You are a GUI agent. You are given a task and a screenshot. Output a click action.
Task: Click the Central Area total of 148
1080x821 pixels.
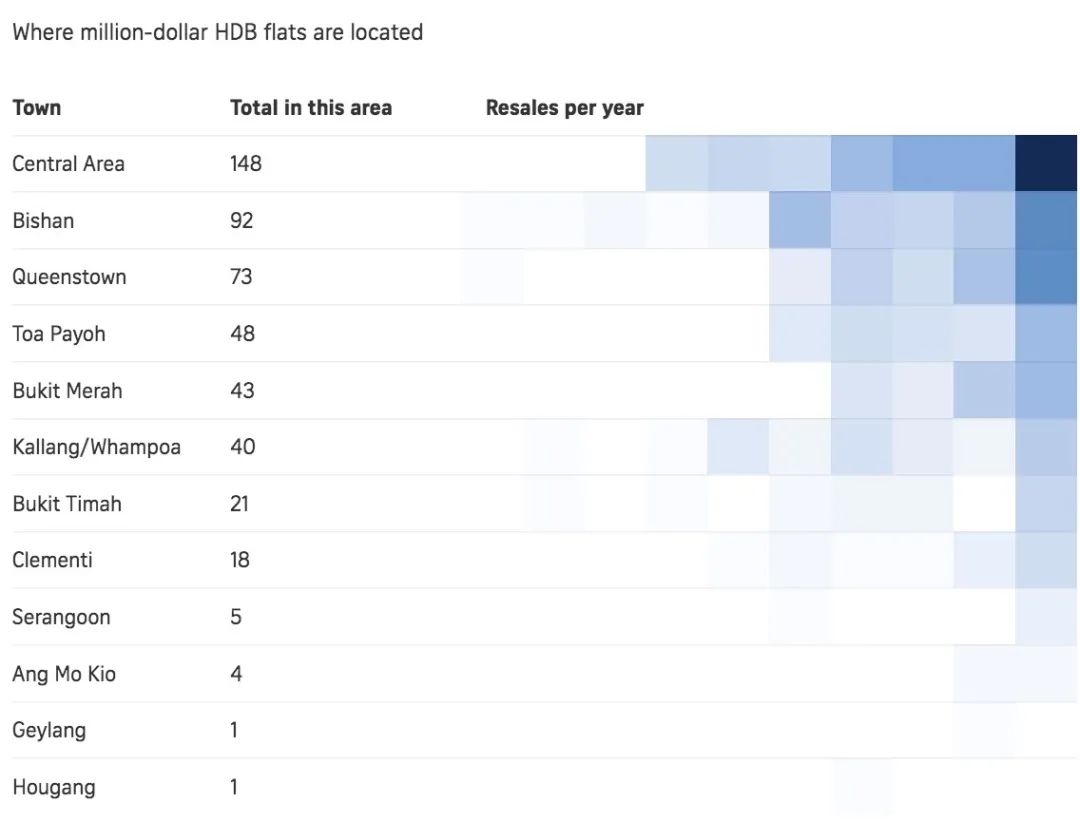coord(246,164)
